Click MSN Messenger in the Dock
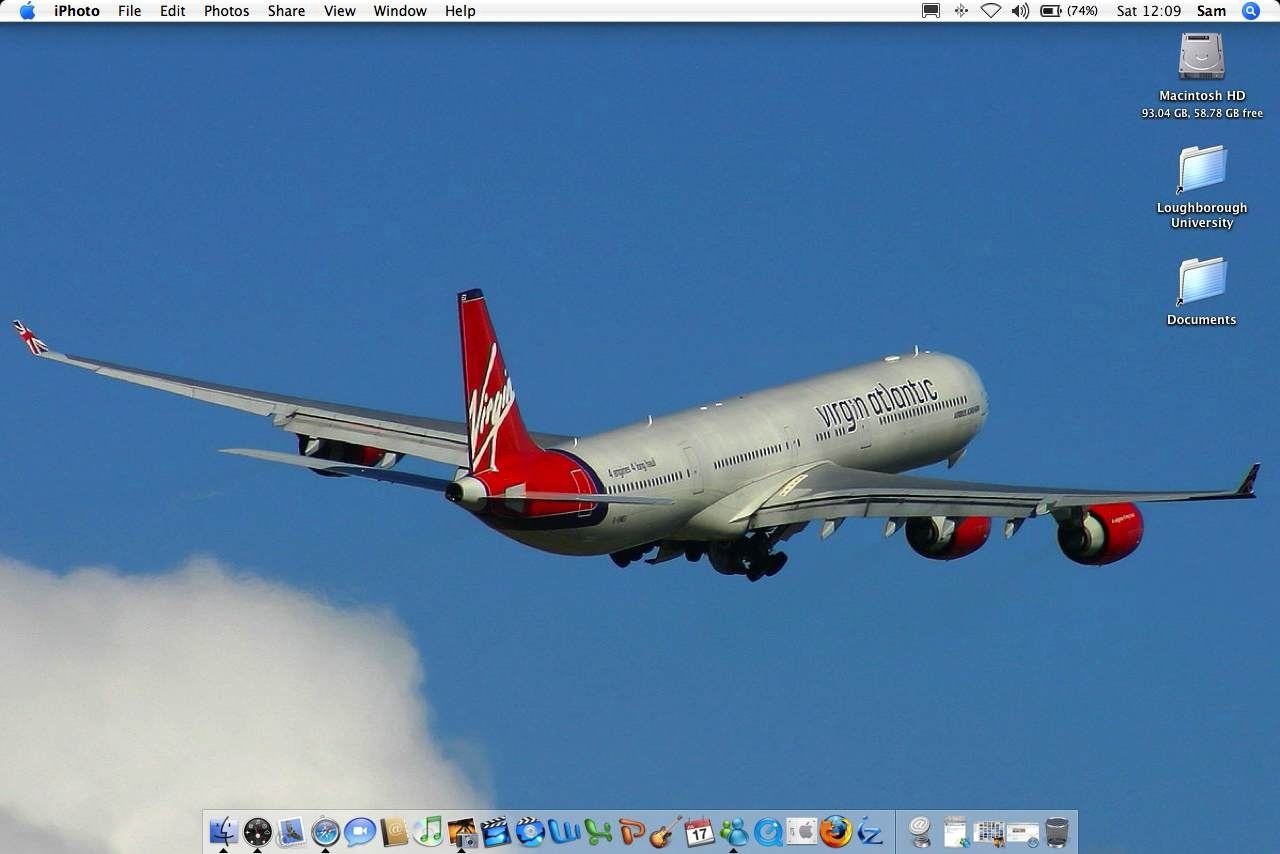Viewport: 1280px width, 854px height. tap(734, 831)
